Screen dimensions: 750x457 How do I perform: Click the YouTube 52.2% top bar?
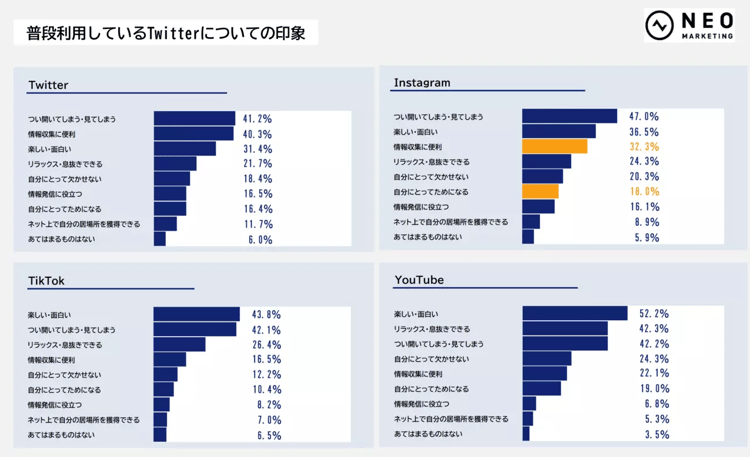pos(575,313)
